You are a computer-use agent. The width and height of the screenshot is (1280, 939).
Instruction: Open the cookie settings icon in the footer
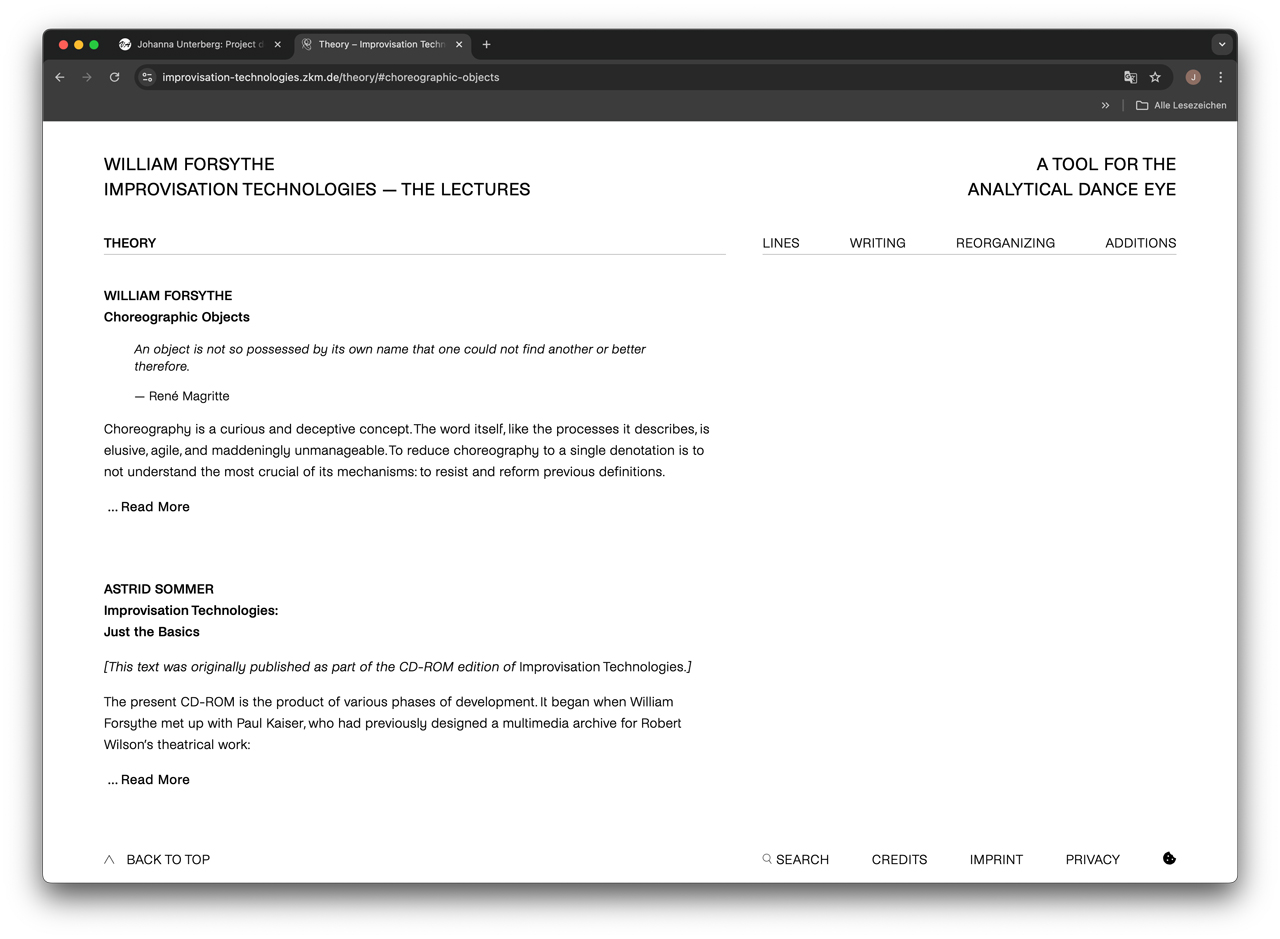[1168, 858]
